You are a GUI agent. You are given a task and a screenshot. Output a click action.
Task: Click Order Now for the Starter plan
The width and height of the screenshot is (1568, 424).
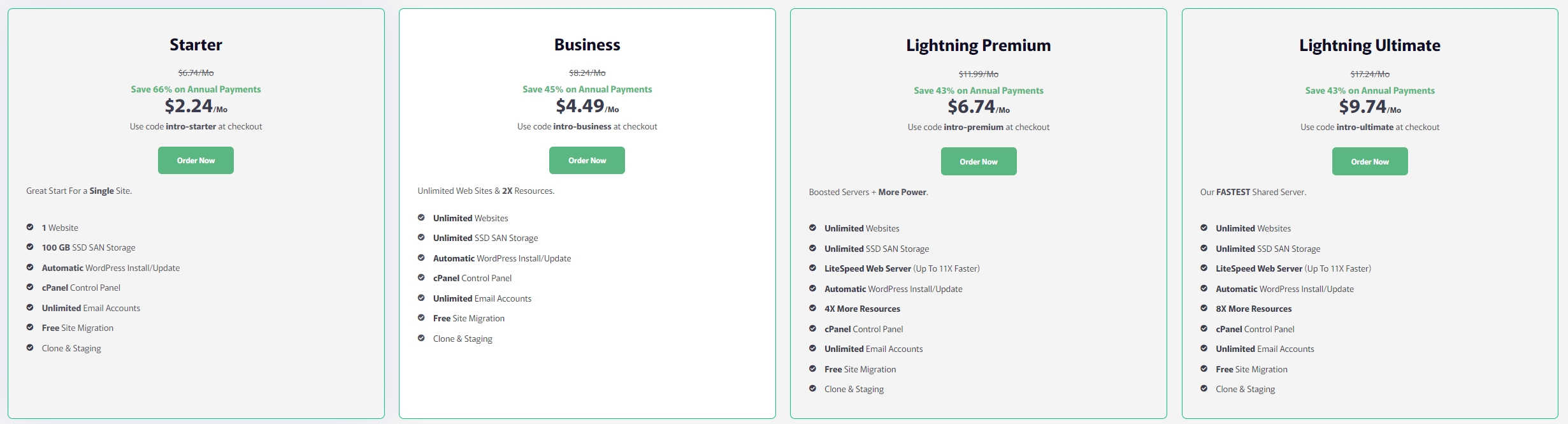pyautogui.click(x=196, y=161)
